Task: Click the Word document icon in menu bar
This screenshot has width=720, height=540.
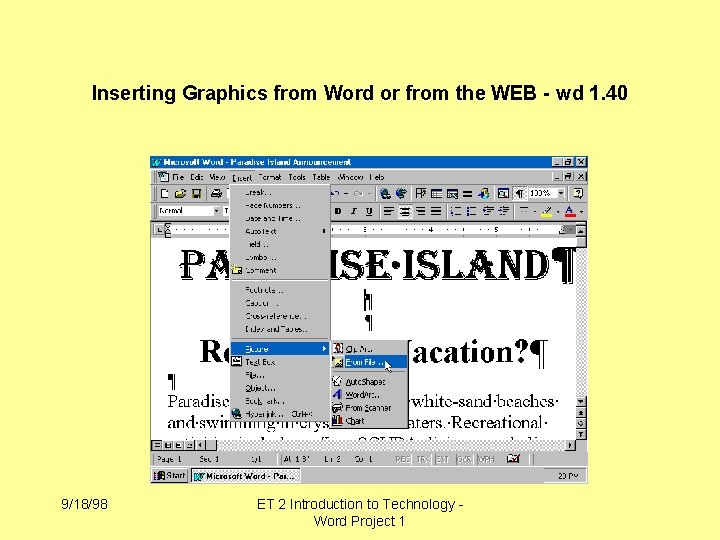Action: click(163, 177)
